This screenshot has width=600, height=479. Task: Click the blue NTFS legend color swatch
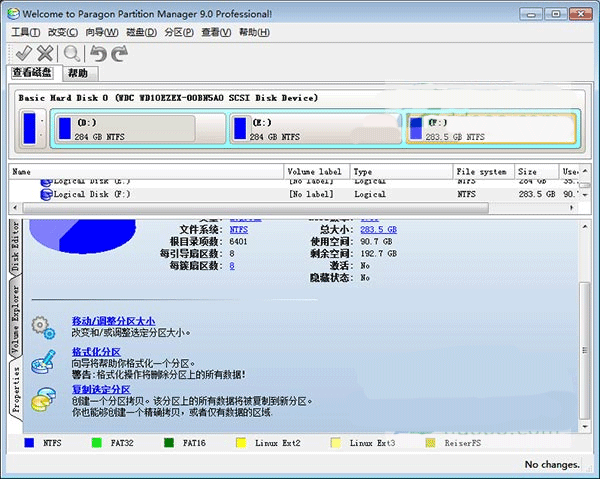(29, 441)
